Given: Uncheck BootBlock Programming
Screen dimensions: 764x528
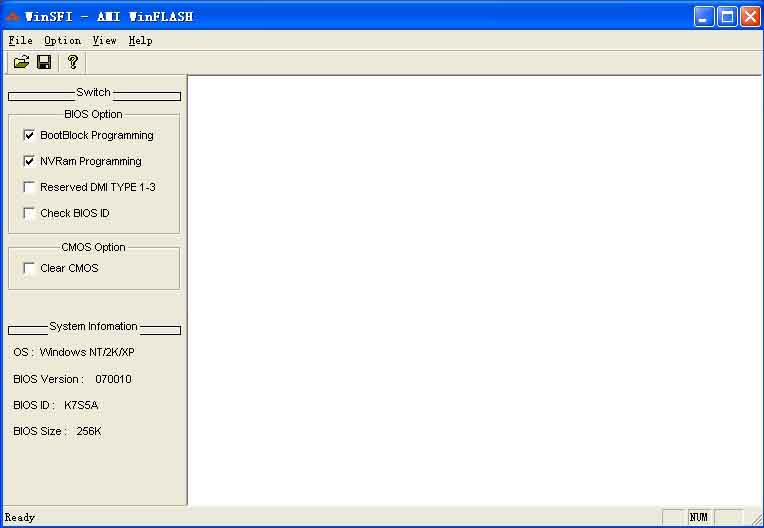Looking at the screenshot, I should pyautogui.click(x=29, y=135).
